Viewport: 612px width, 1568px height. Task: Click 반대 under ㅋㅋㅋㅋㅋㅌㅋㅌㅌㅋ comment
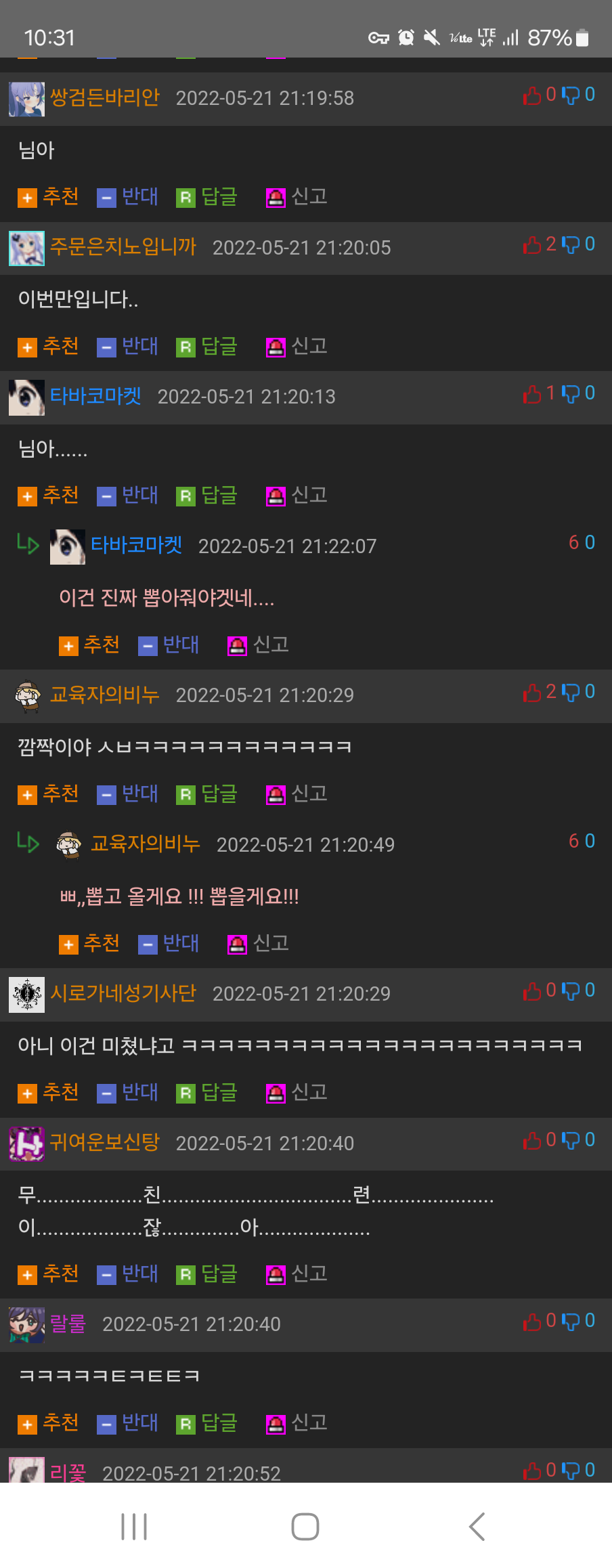point(140,1423)
